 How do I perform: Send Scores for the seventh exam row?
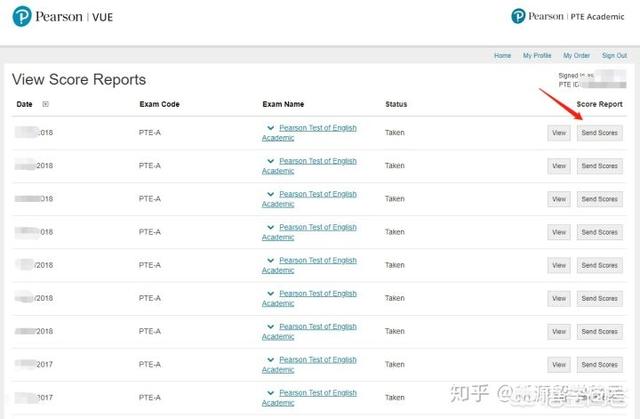point(600,332)
